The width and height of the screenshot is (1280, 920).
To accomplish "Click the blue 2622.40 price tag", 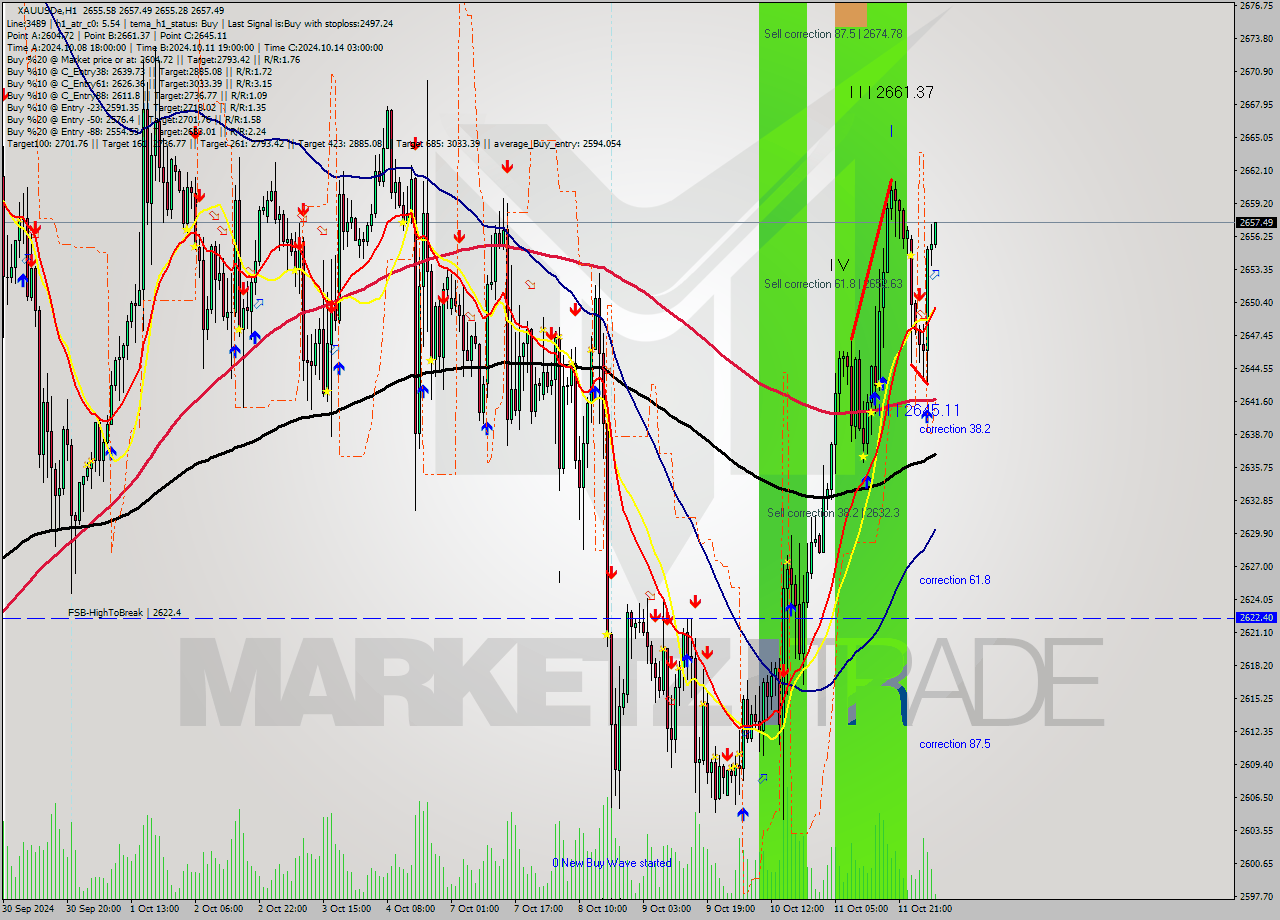I will click(x=1256, y=618).
